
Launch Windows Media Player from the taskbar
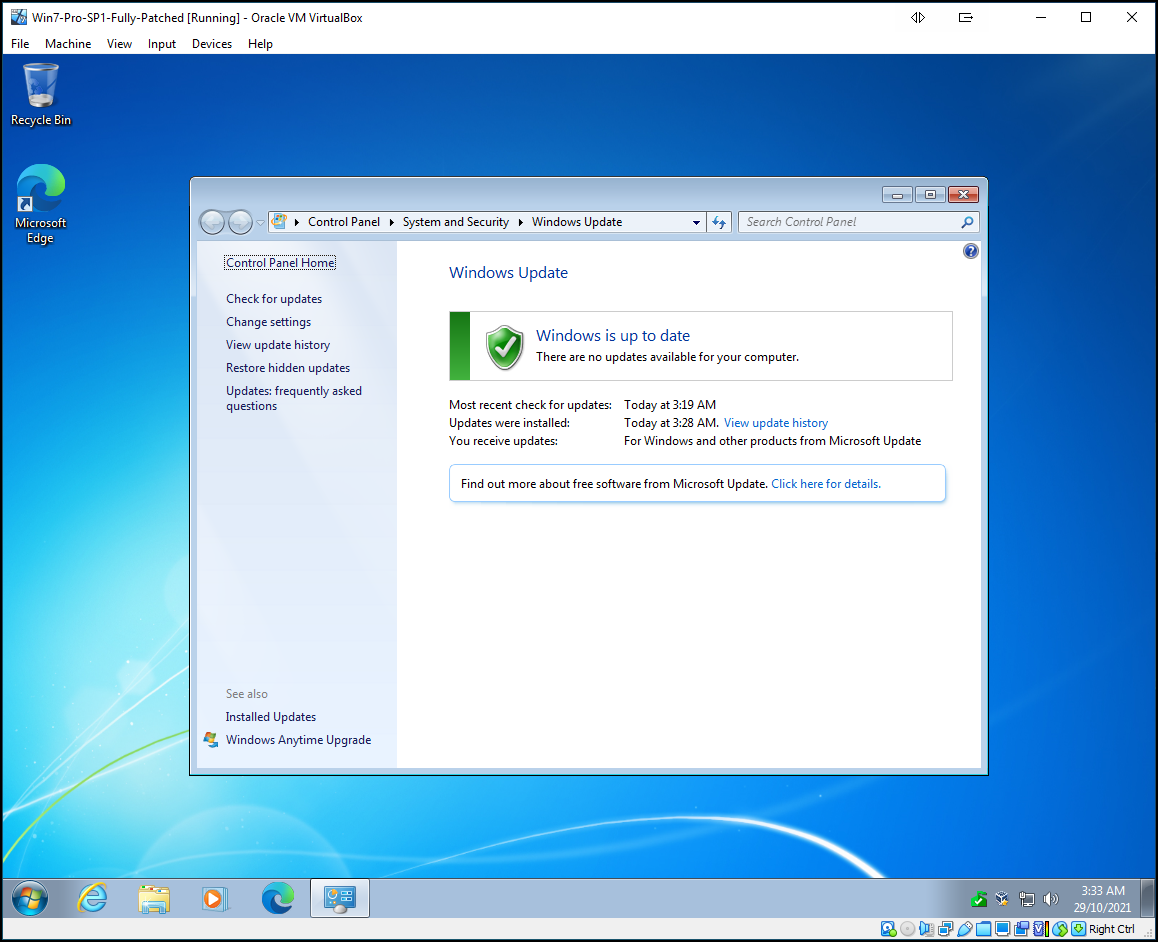pyautogui.click(x=214, y=898)
